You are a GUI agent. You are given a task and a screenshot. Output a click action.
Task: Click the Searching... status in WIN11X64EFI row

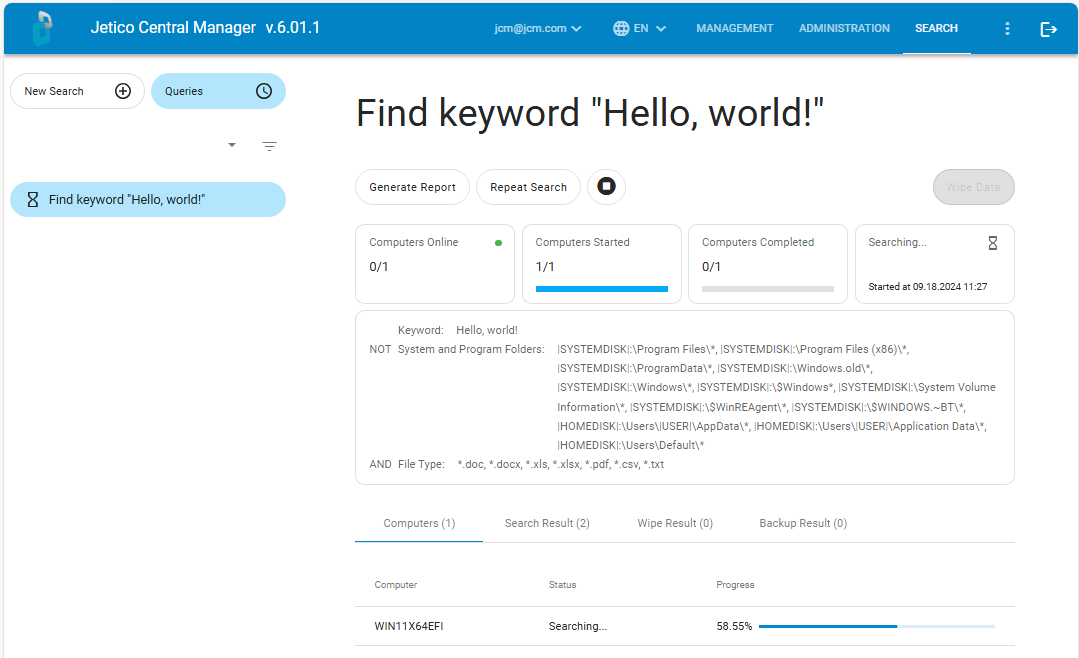[x=577, y=626]
